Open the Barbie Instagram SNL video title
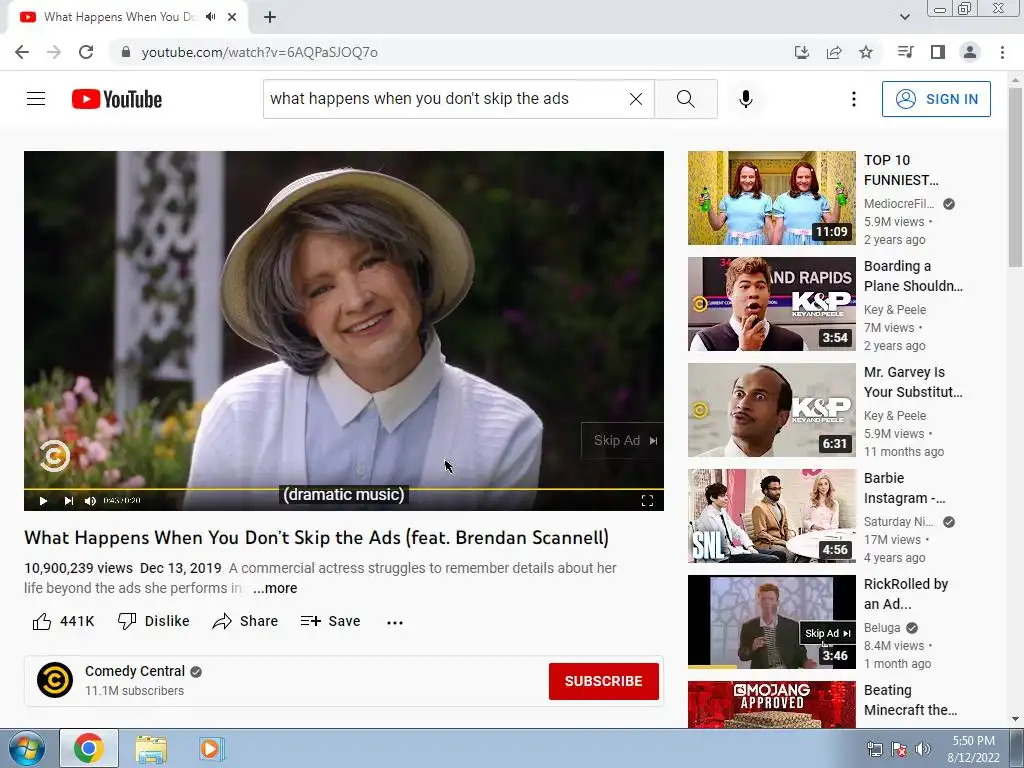The height and width of the screenshot is (768, 1024). coord(904,488)
